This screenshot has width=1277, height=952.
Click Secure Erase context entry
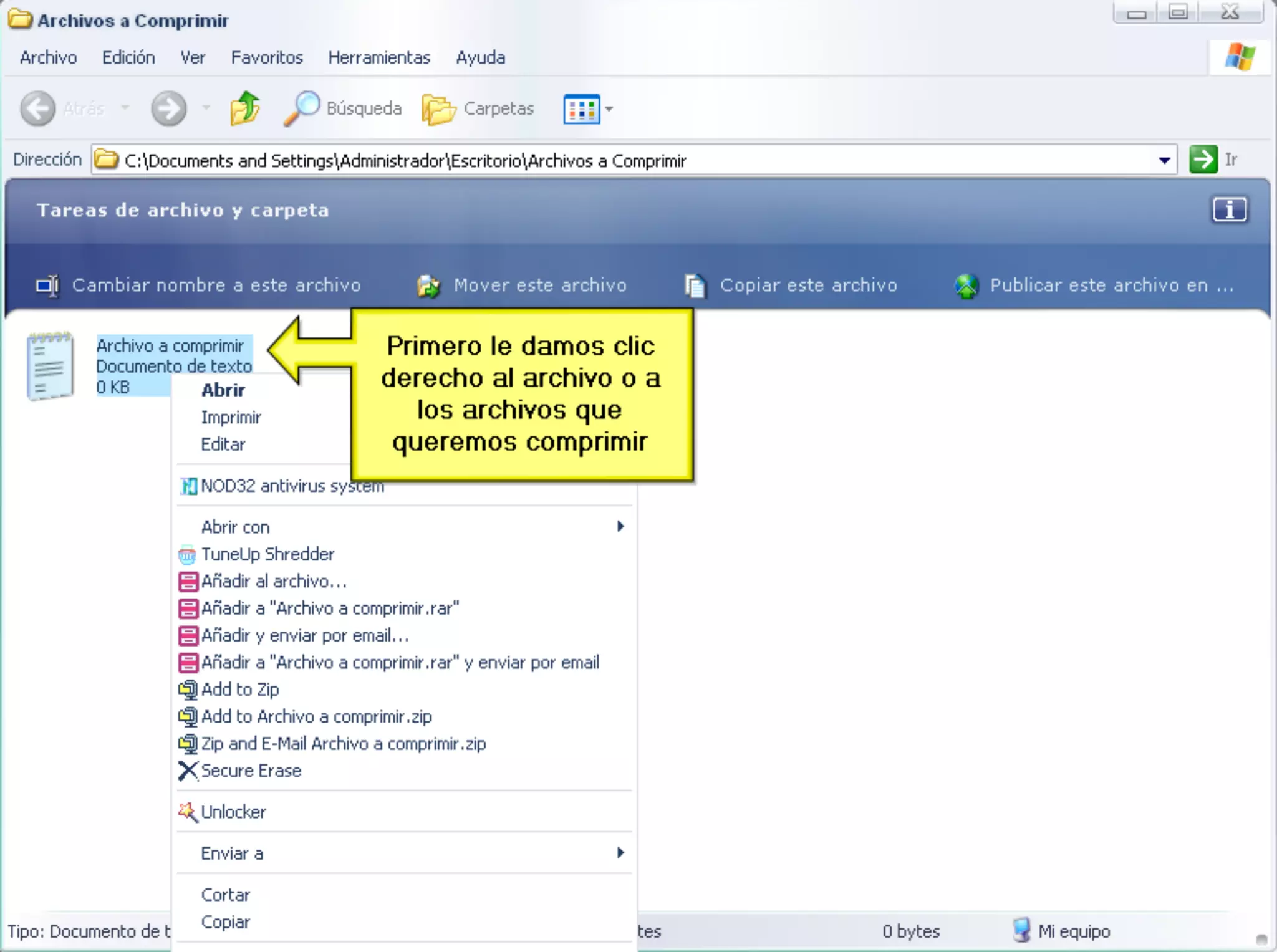pyautogui.click(x=251, y=771)
